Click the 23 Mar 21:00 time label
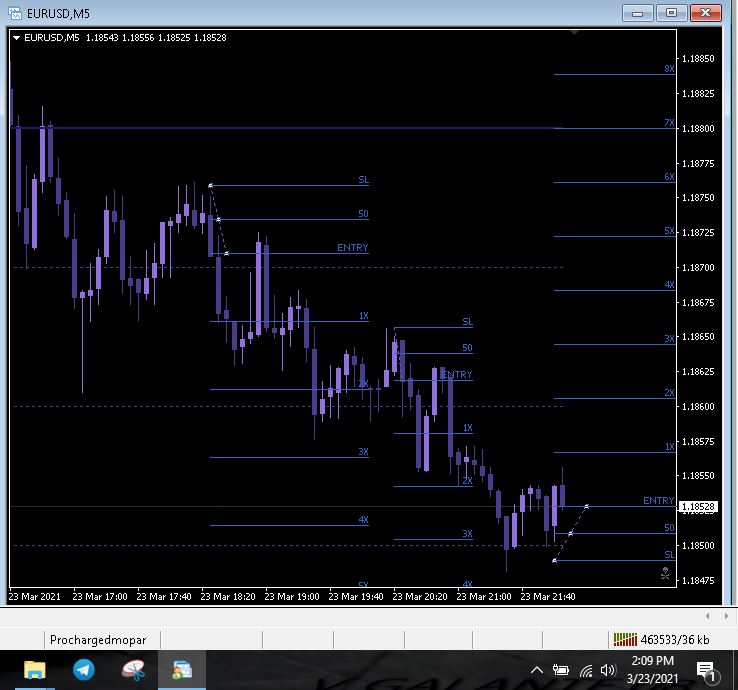This screenshot has width=738, height=690. [484, 596]
